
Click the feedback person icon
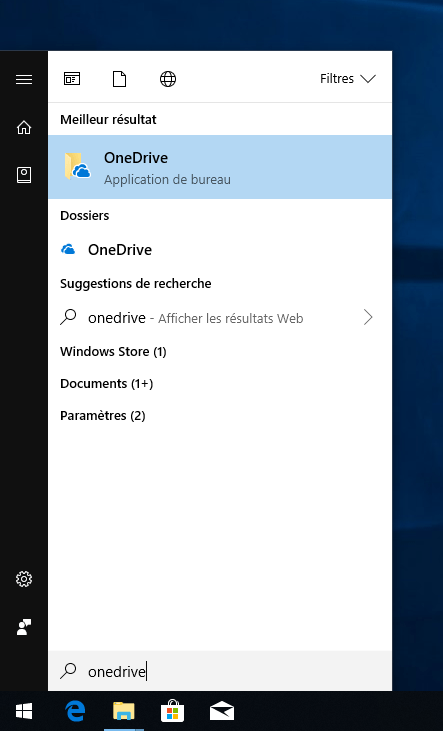(x=24, y=627)
